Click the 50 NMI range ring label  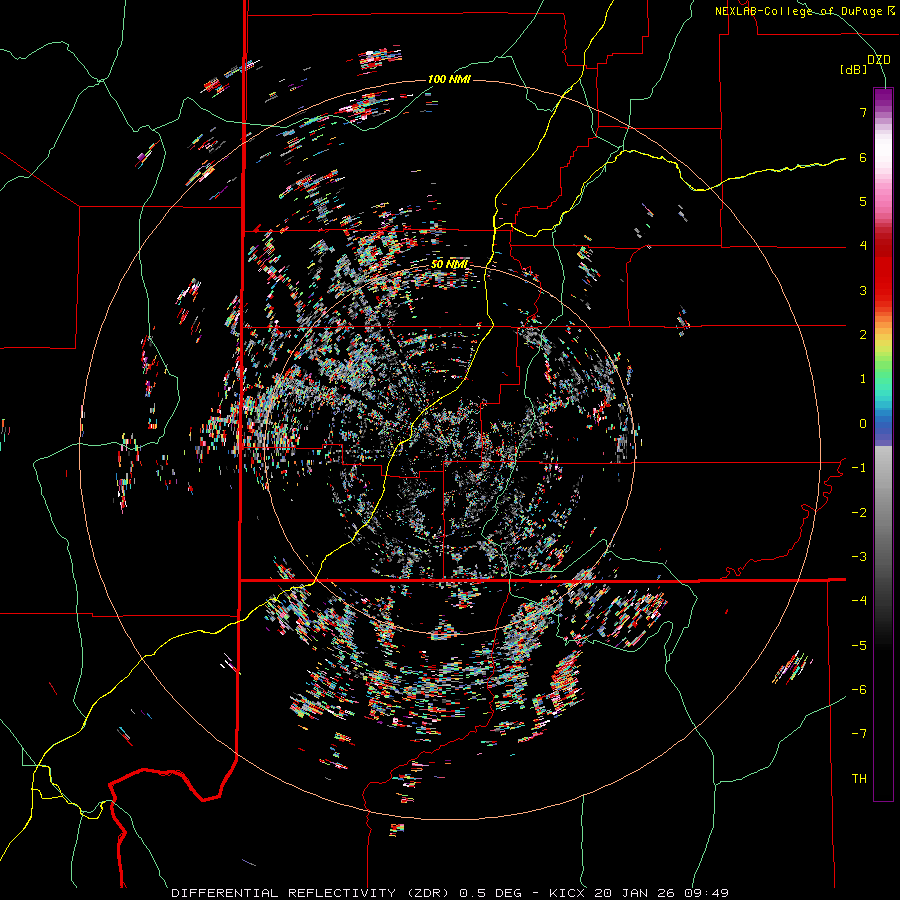(x=449, y=264)
